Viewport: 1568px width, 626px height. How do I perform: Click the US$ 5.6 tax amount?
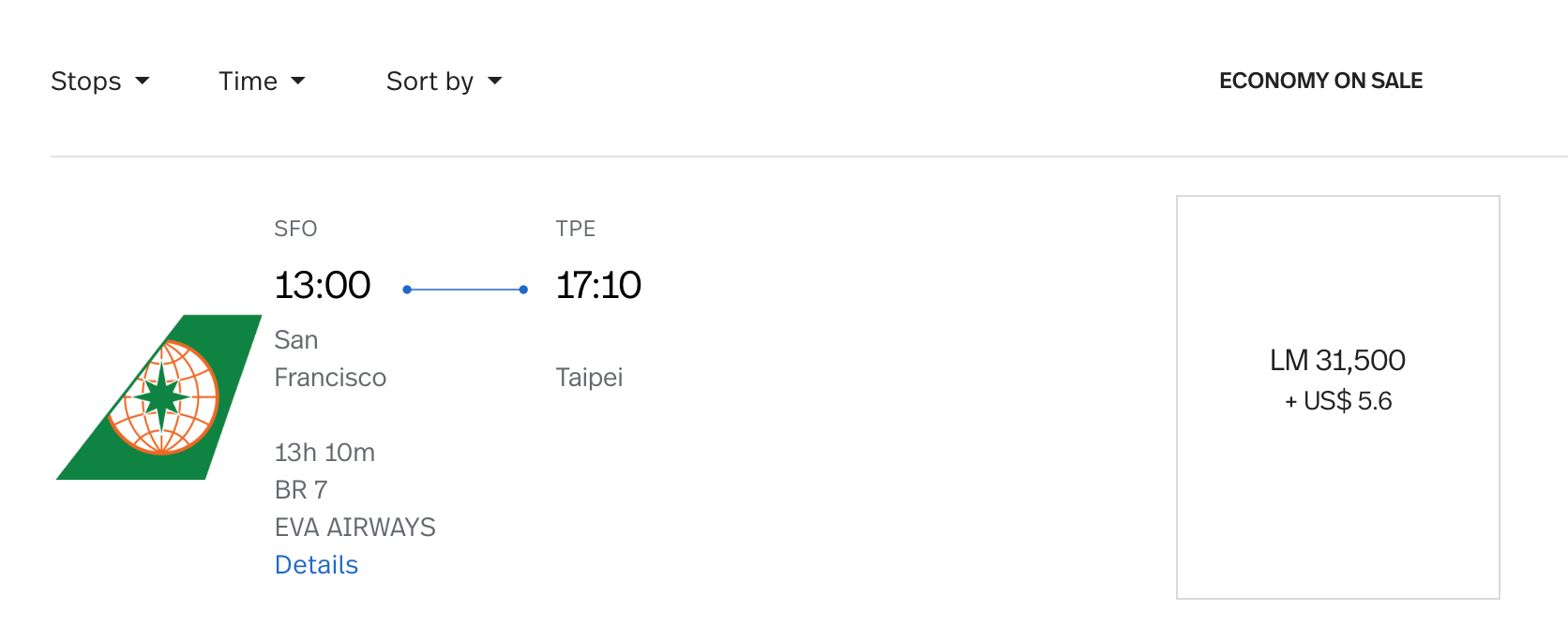(1348, 401)
